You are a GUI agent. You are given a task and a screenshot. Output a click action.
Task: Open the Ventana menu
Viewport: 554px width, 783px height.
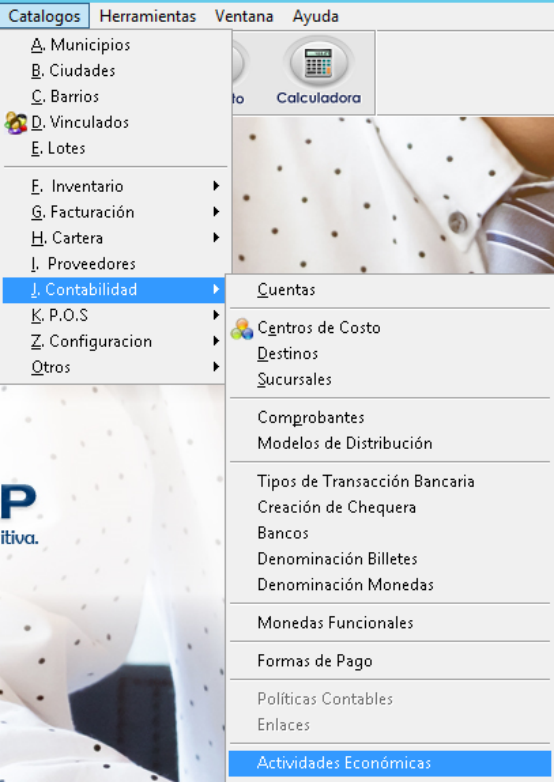[x=244, y=16]
